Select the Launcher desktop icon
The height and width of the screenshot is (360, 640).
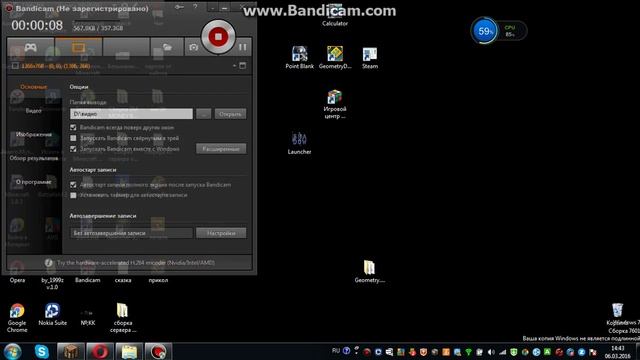(x=299, y=143)
